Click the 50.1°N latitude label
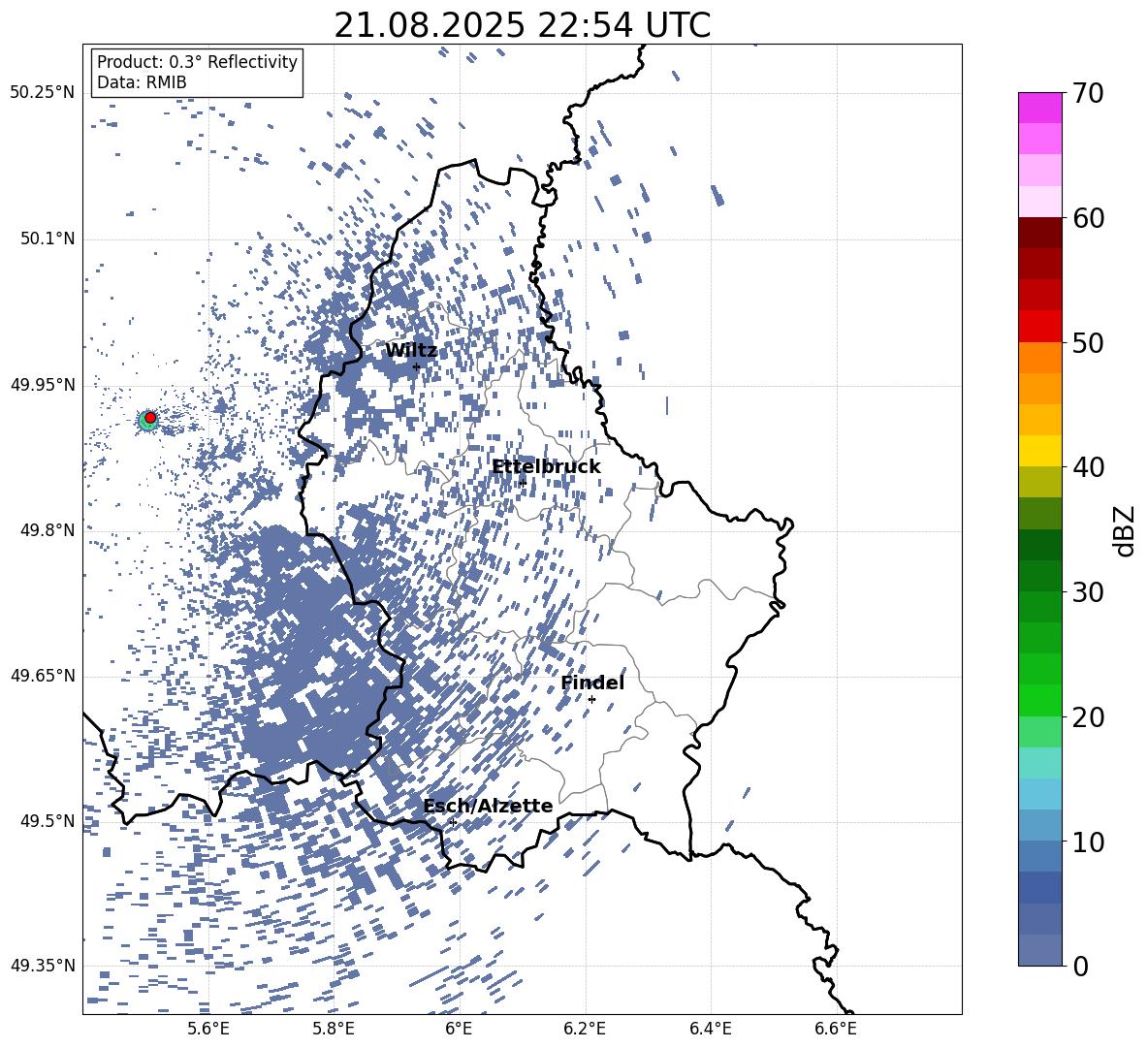 47,238
